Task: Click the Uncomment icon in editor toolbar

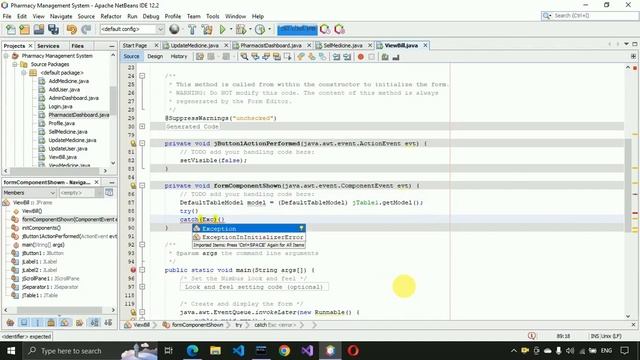Action: point(396,57)
